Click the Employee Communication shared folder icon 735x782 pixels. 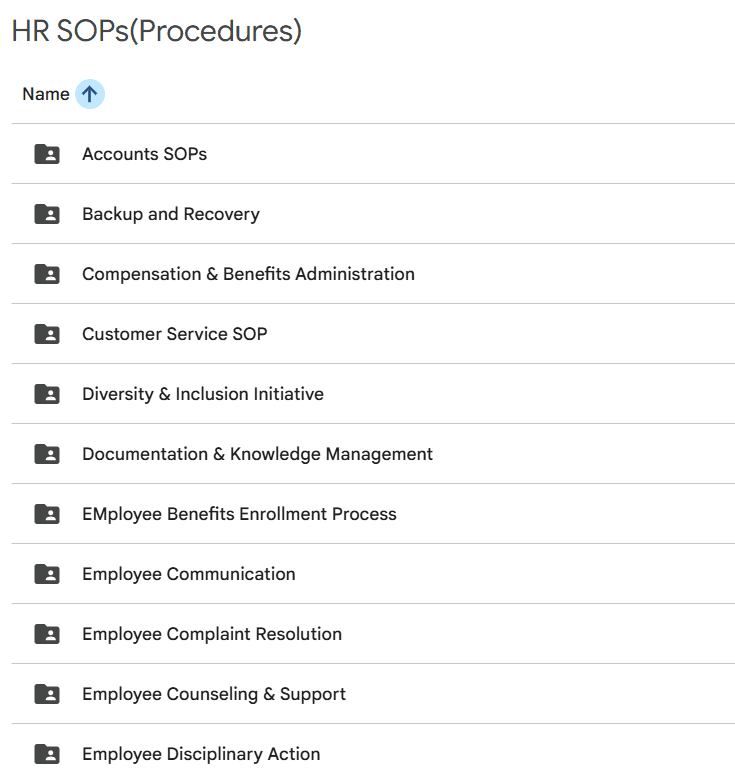47,574
